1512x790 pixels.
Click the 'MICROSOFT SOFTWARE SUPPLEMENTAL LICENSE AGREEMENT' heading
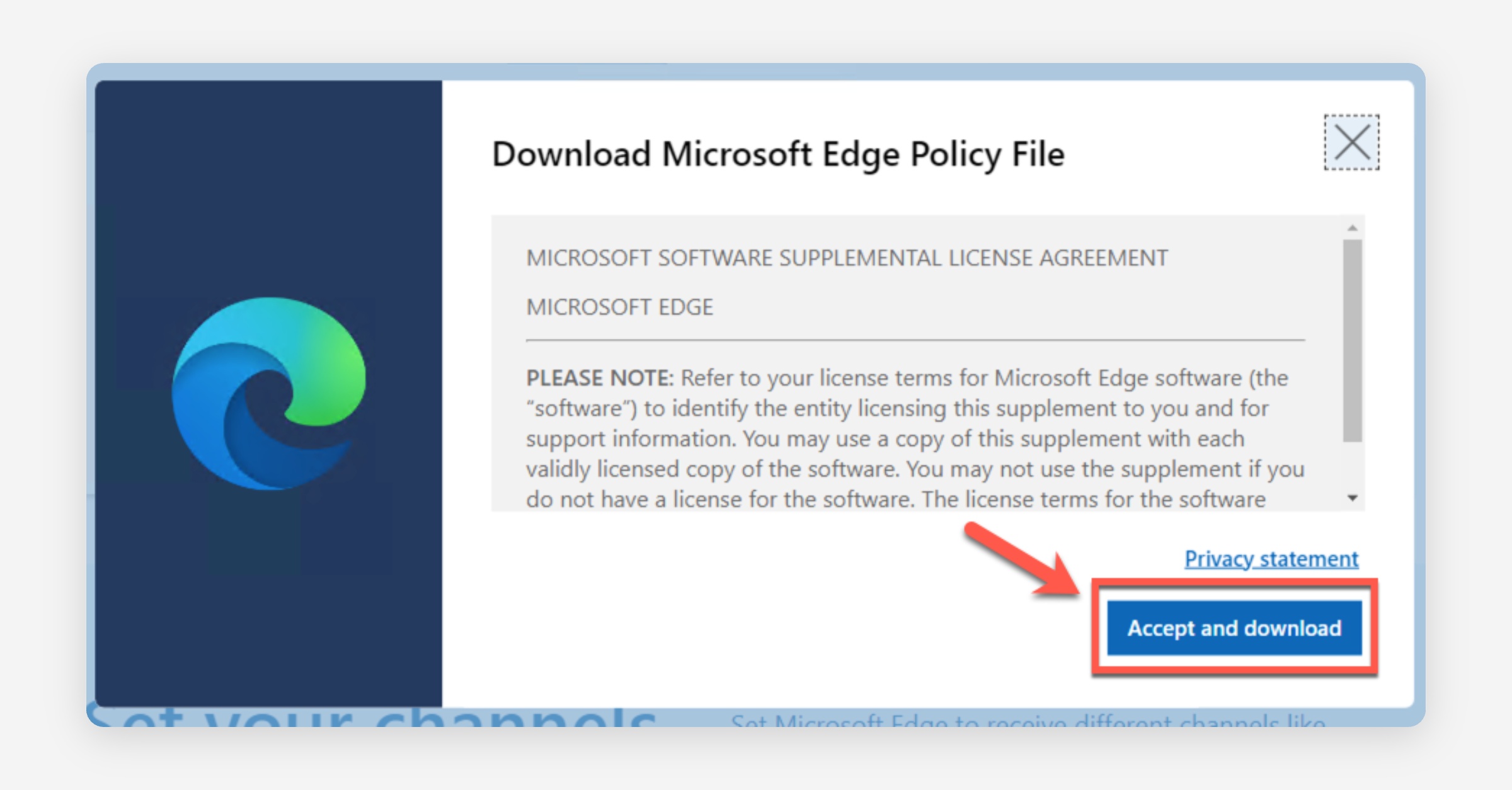pyautogui.click(x=847, y=258)
